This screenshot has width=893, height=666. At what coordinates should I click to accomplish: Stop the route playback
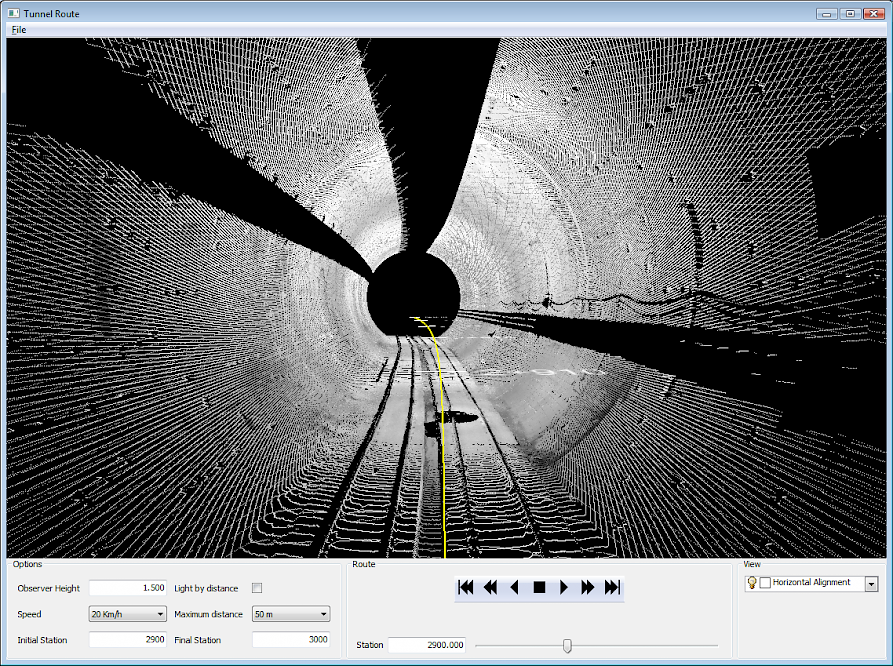539,588
